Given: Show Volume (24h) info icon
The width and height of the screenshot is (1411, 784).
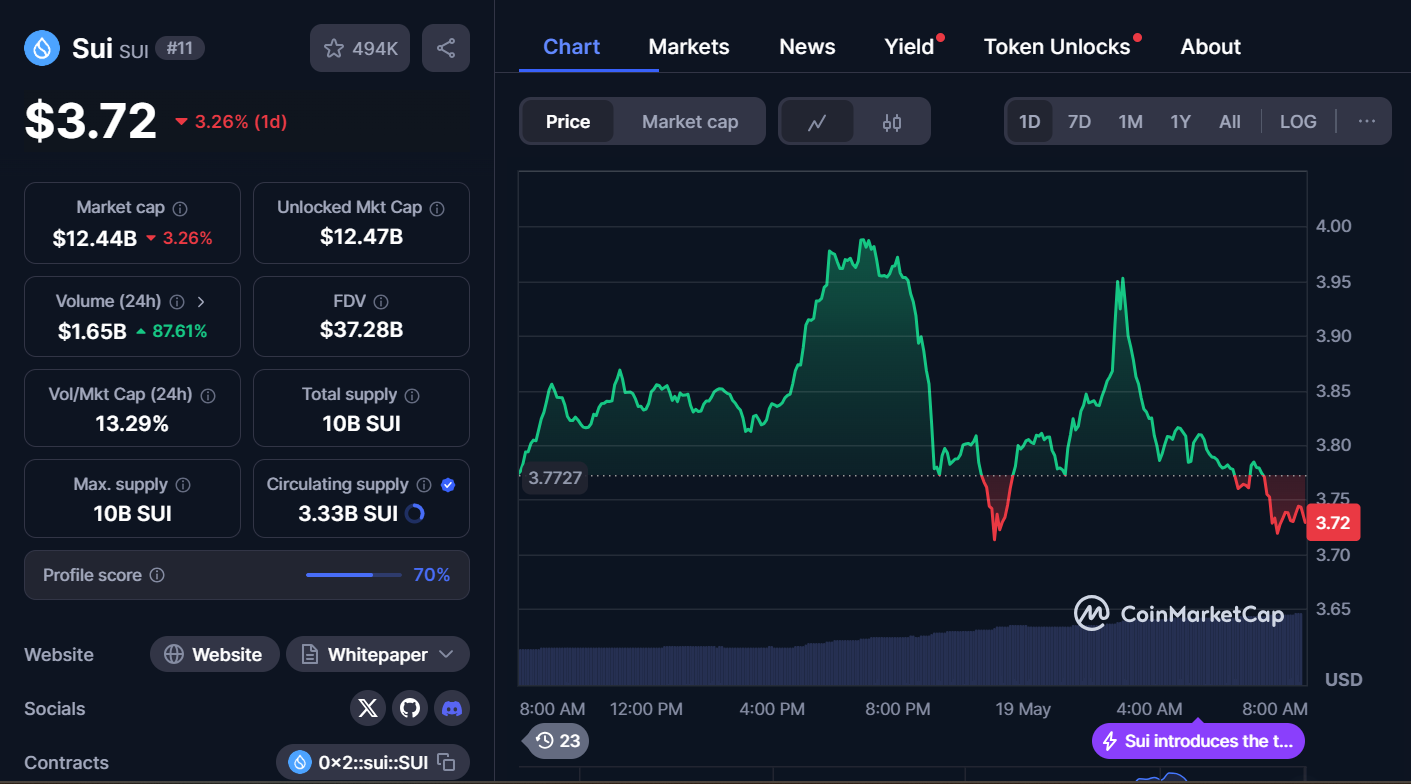Looking at the screenshot, I should pyautogui.click(x=177, y=301).
